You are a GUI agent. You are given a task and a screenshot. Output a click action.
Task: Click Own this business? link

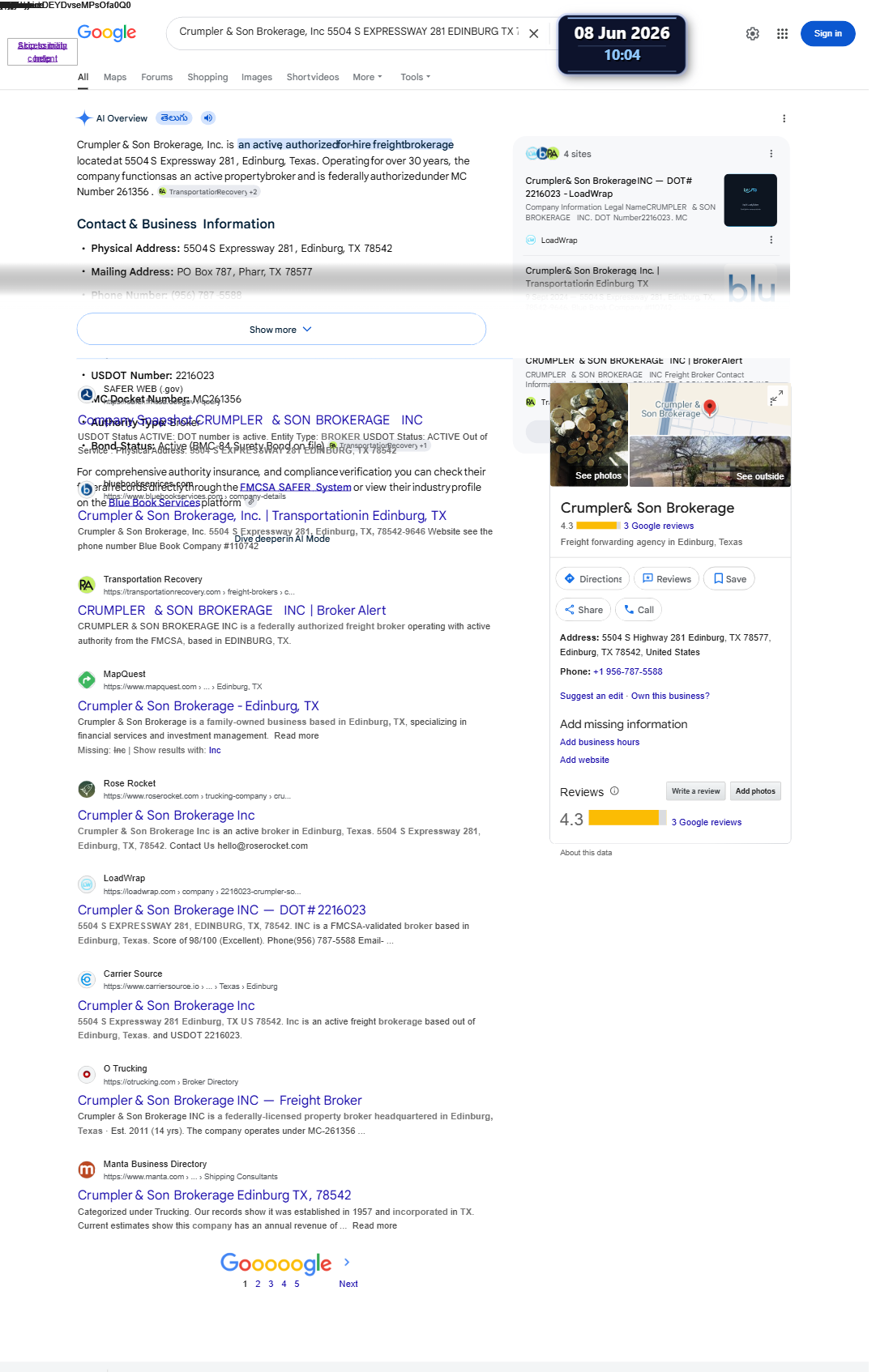(x=670, y=697)
